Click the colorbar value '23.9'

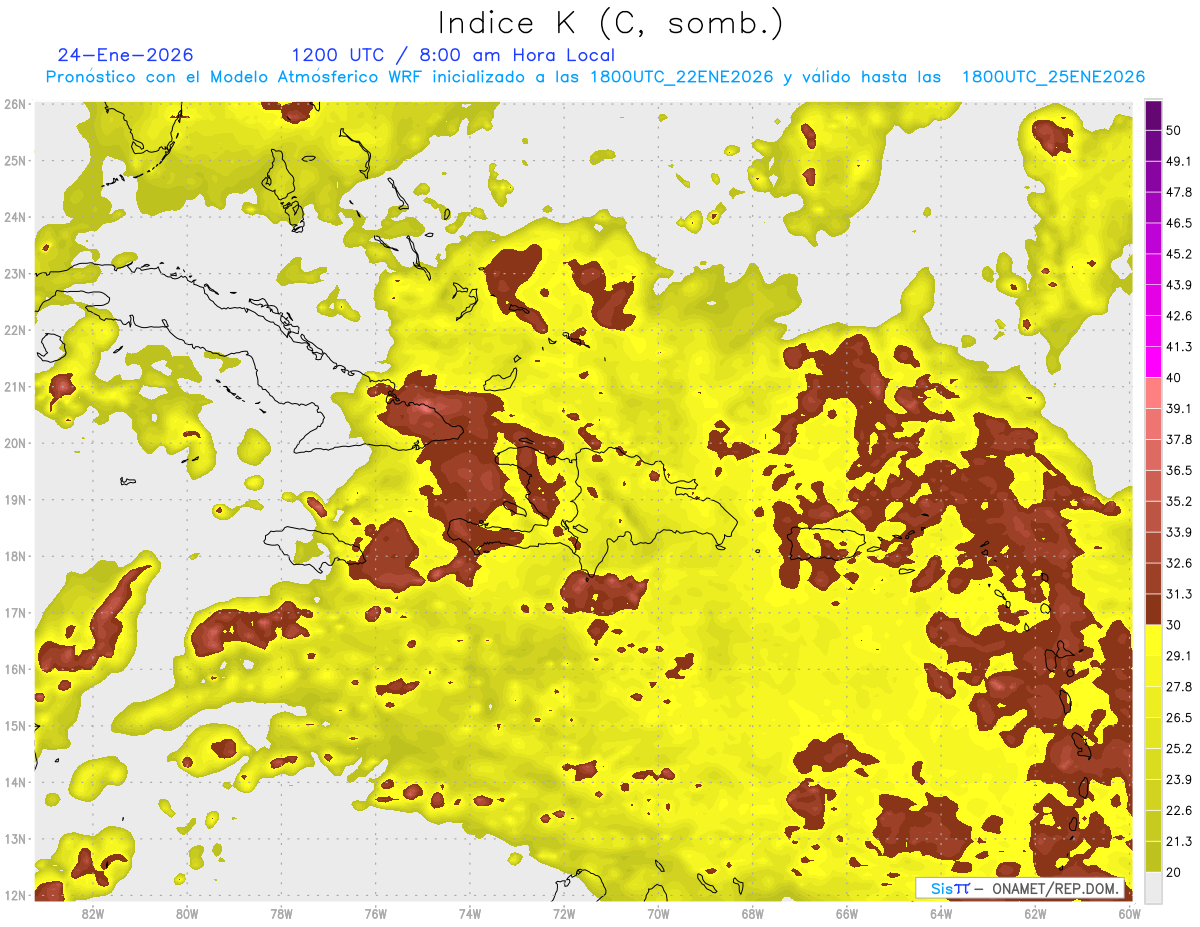[x=1179, y=780]
